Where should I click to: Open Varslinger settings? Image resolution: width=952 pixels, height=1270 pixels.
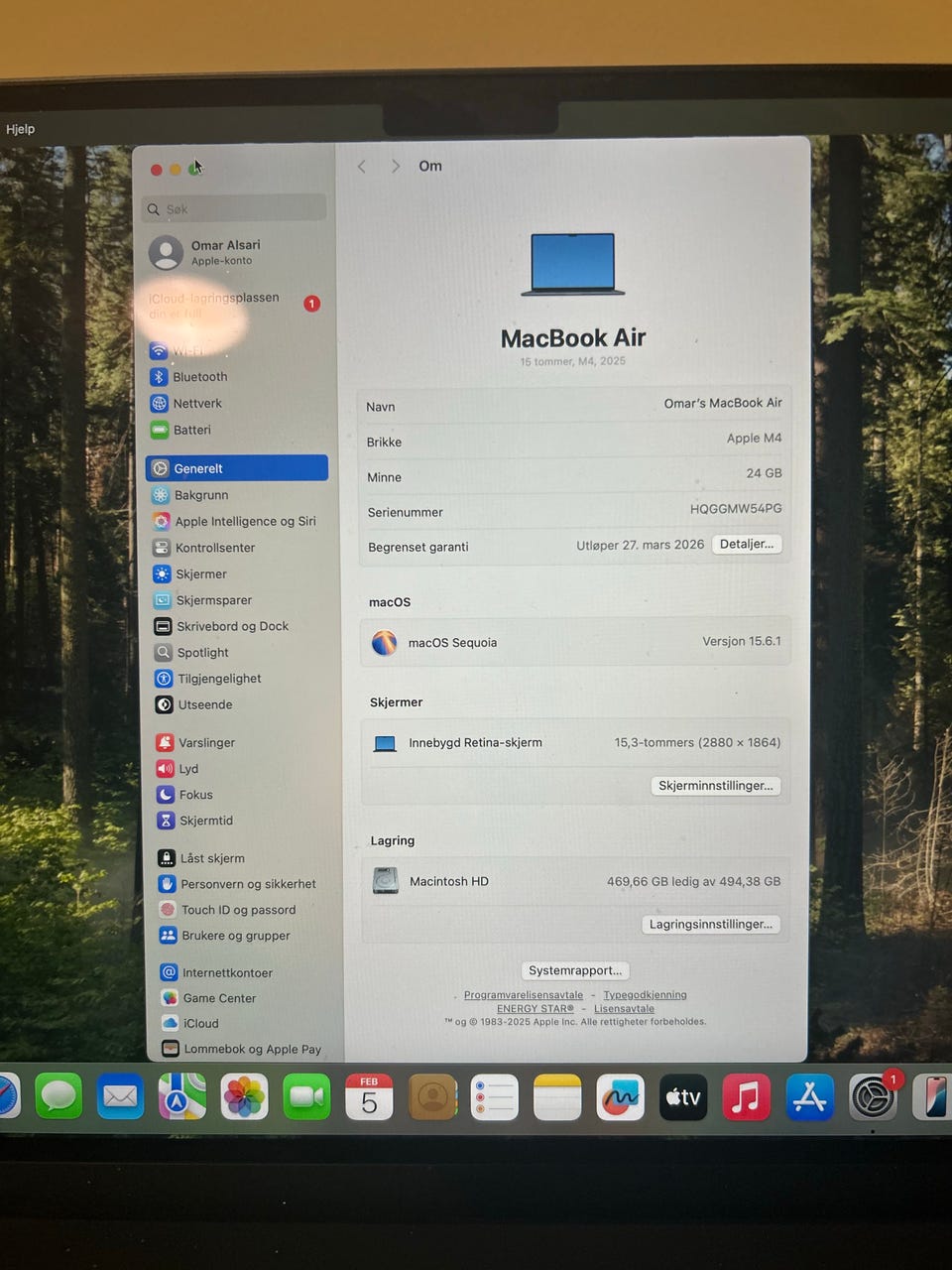[x=196, y=742]
